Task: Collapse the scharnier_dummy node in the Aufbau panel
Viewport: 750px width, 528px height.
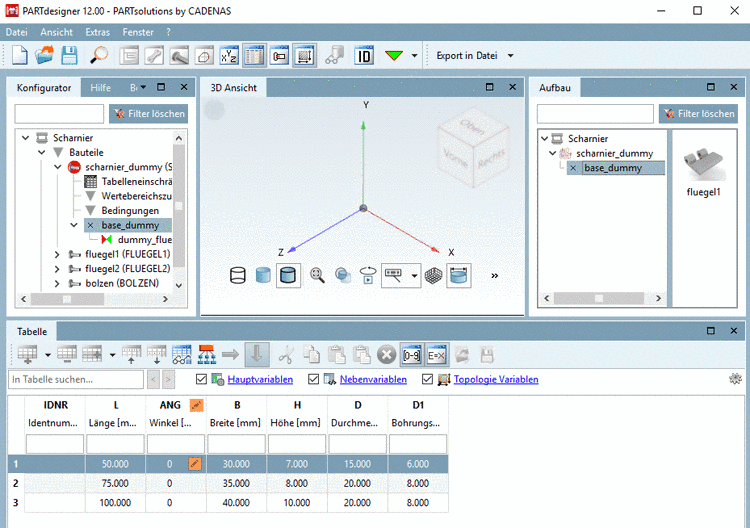Action: 552,153
